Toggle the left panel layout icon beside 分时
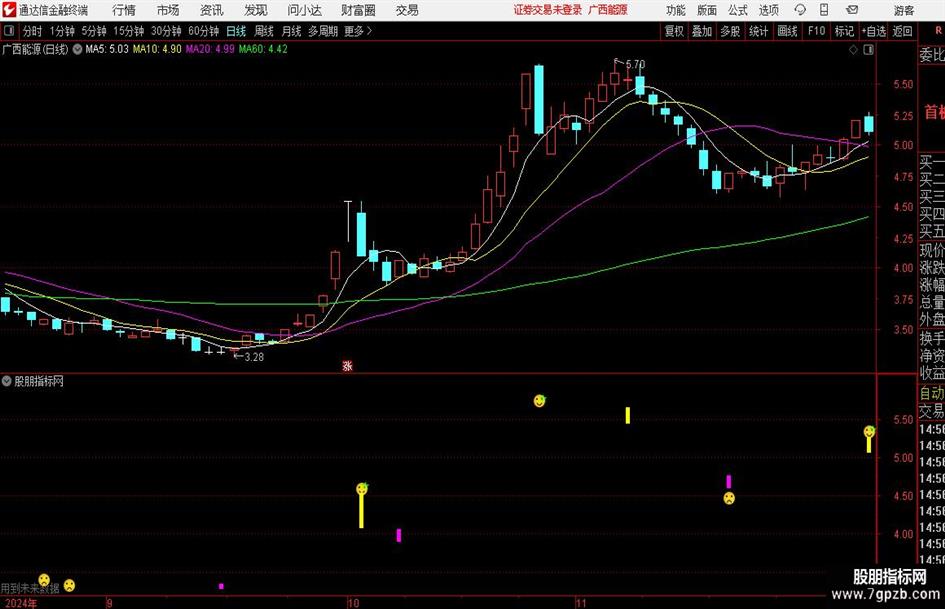The width and height of the screenshot is (945, 609). (x=9, y=31)
